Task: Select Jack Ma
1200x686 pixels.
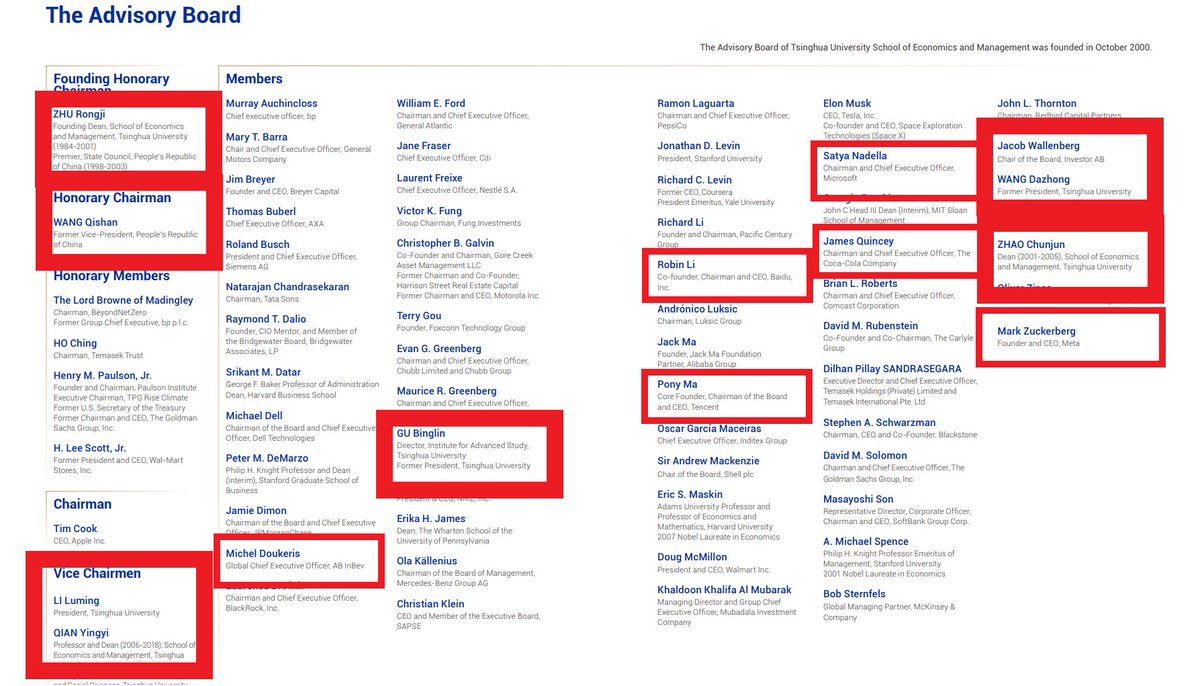Action: 677,342
